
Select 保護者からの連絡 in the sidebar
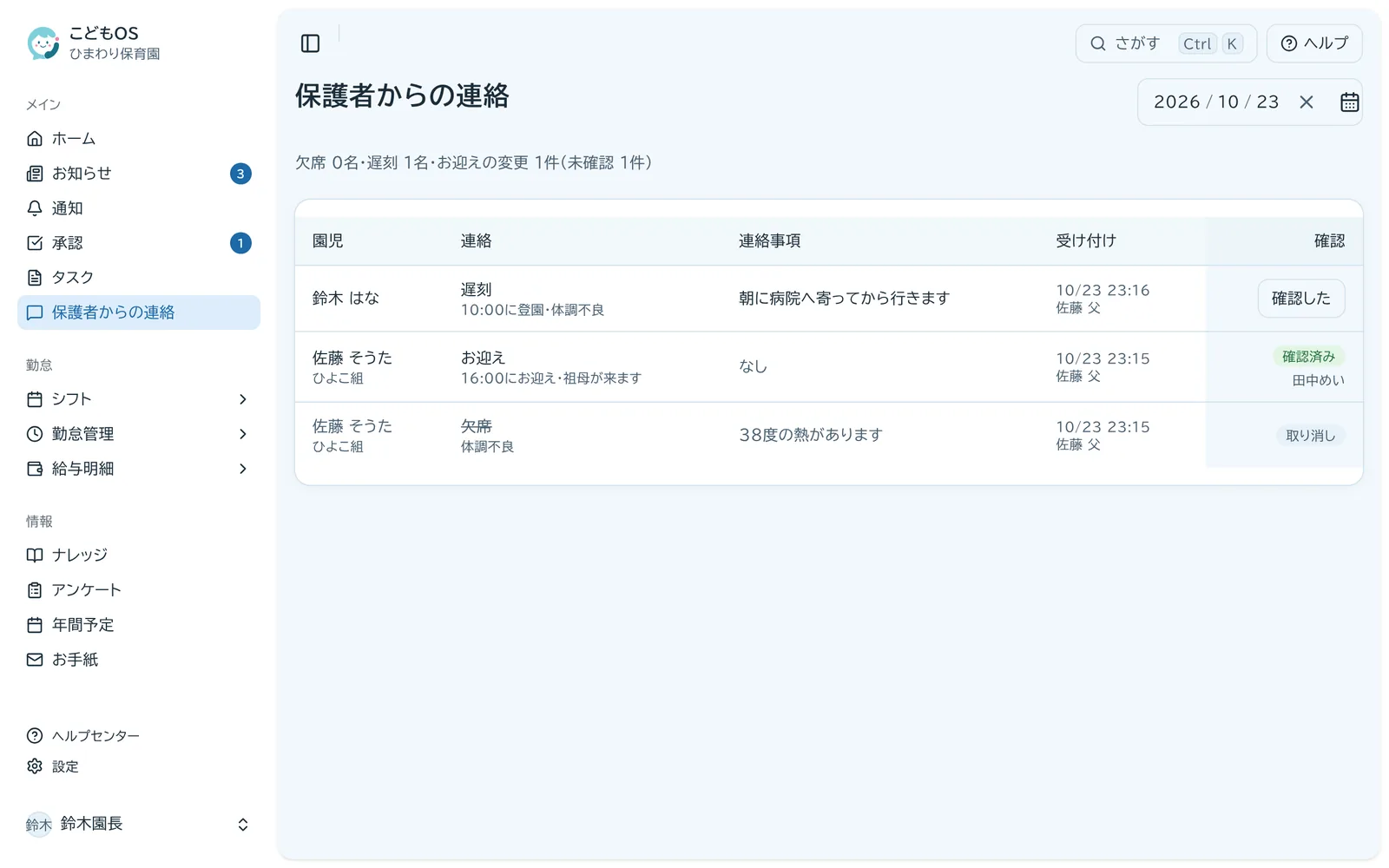click(139, 312)
